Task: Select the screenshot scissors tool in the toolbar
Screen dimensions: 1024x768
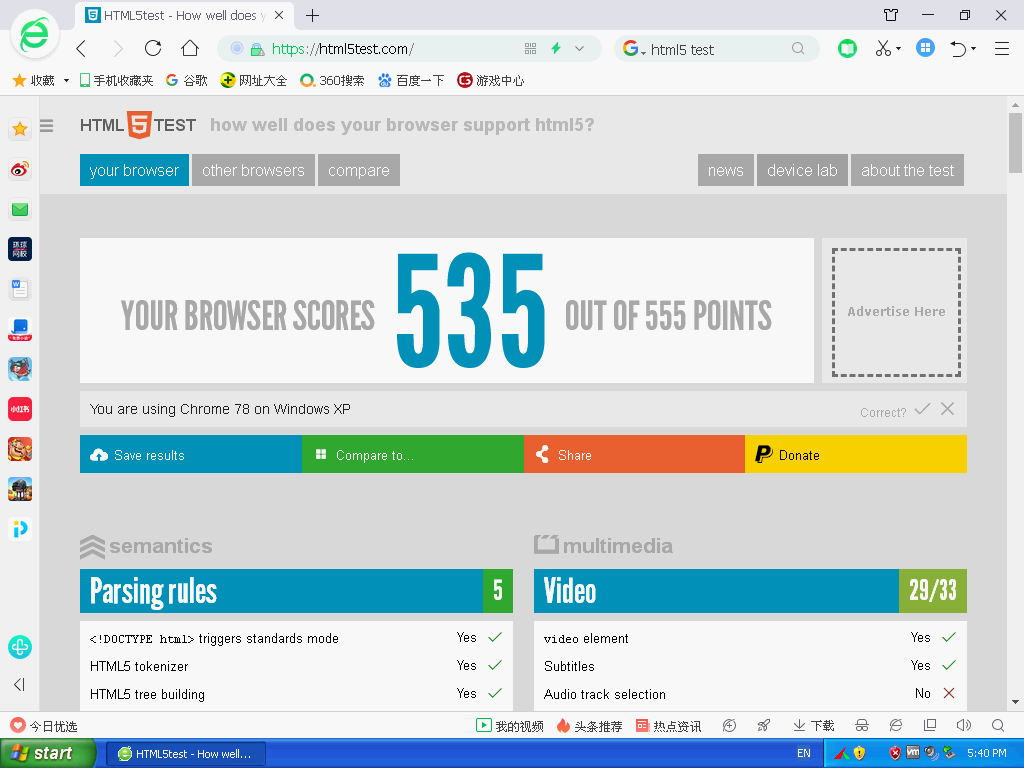Action: [884, 48]
